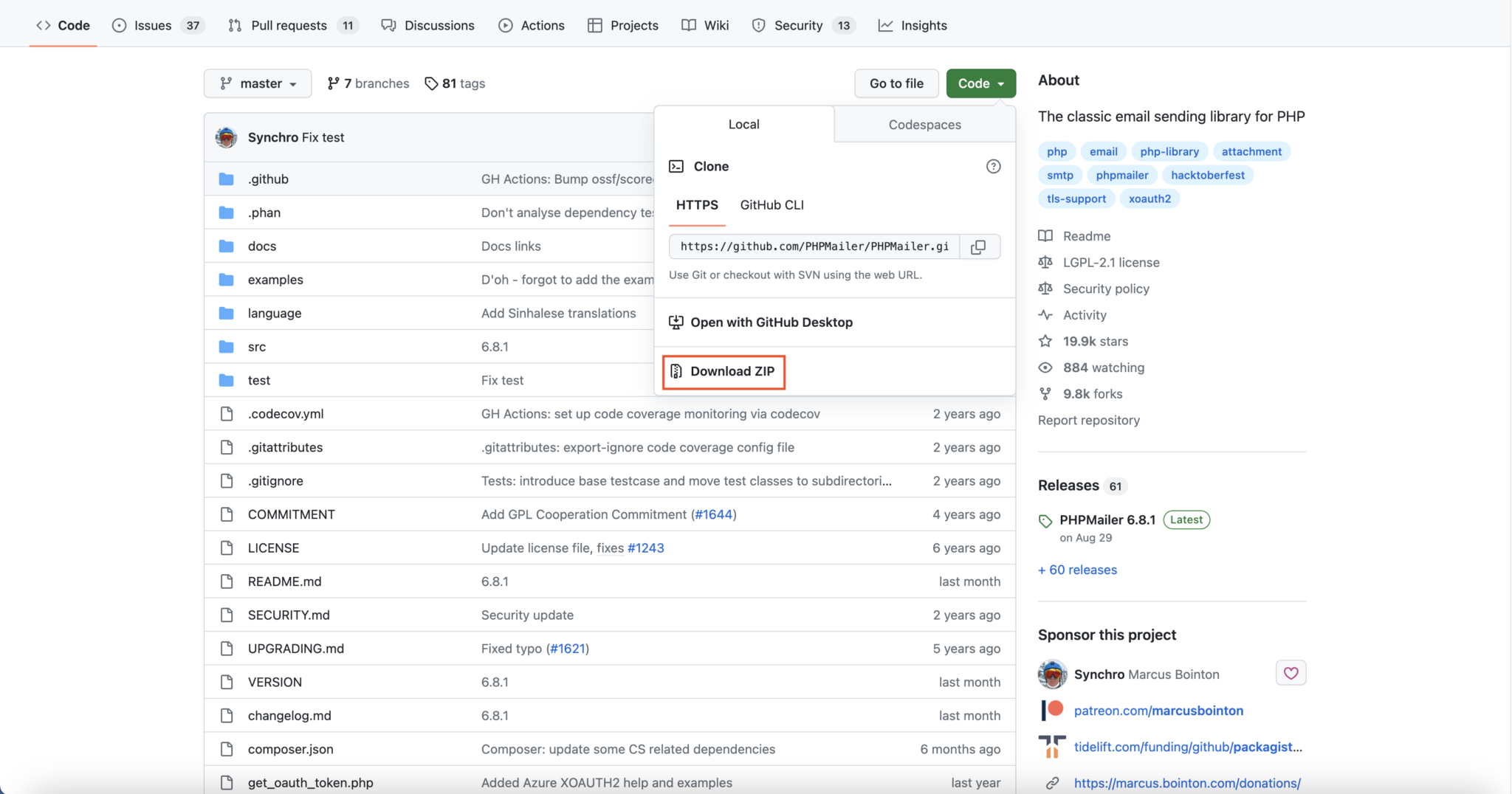Click the heart icon to sponsor Synchro
Viewport: 1512px width, 794px height.
pos(1291,672)
